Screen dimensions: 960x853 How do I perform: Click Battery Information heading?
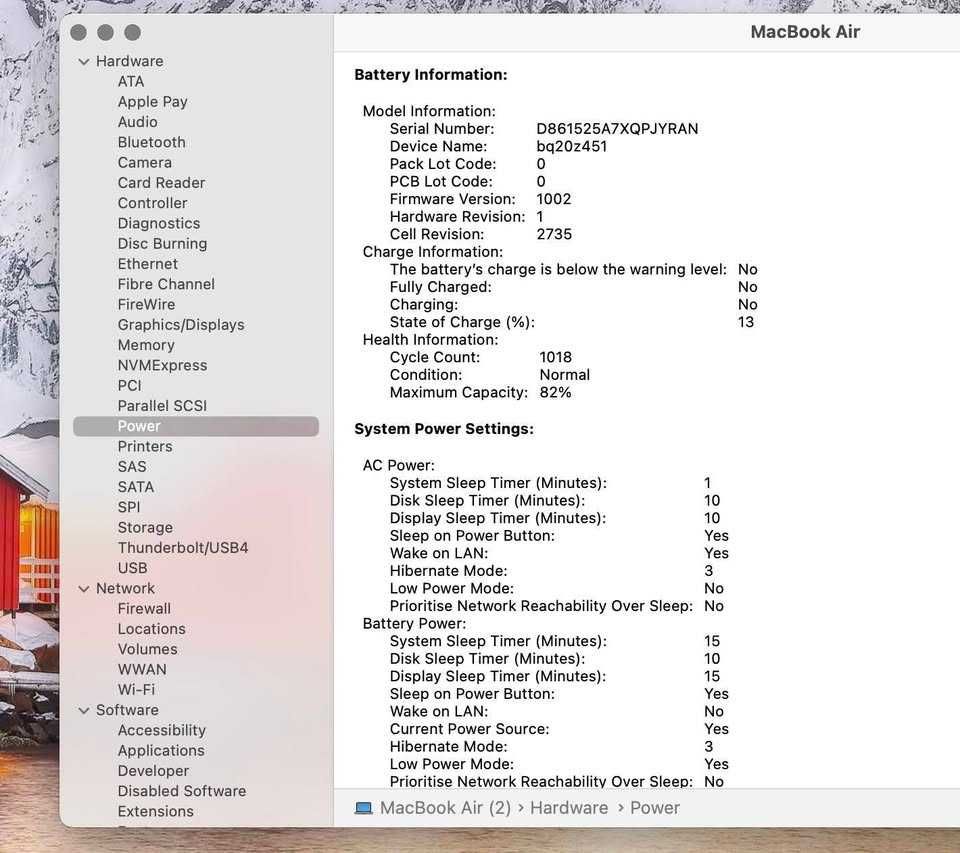[431, 75]
